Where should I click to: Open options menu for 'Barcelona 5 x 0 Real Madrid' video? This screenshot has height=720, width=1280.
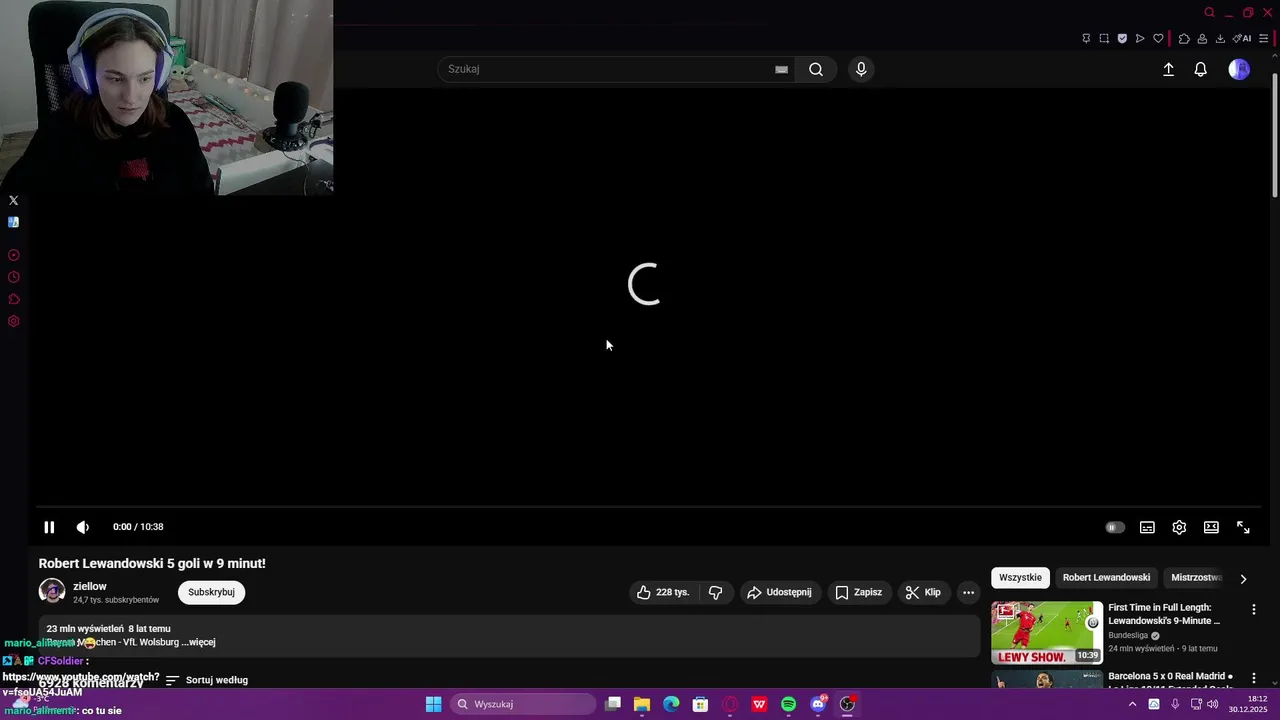tap(1254, 678)
